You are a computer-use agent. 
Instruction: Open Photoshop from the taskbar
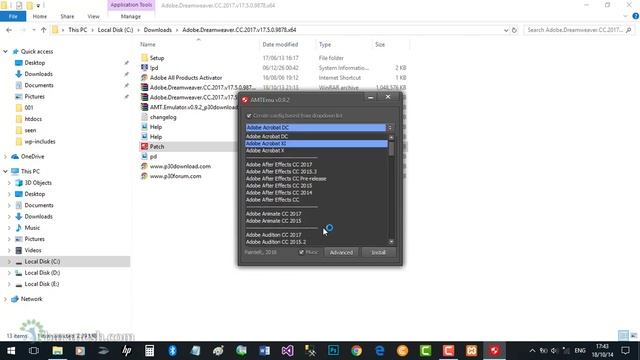click(x=333, y=351)
